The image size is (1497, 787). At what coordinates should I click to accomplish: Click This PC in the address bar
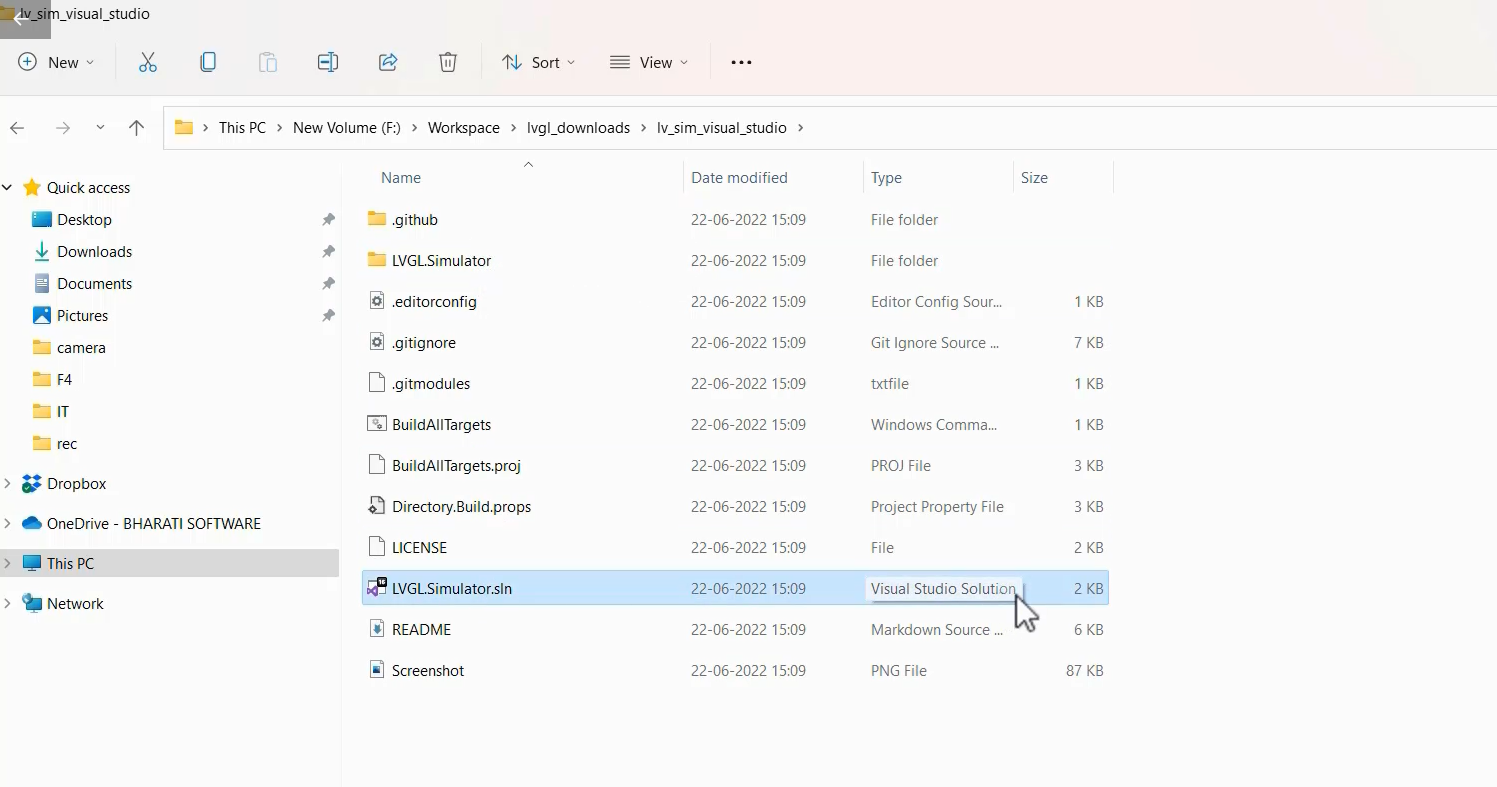pos(242,128)
